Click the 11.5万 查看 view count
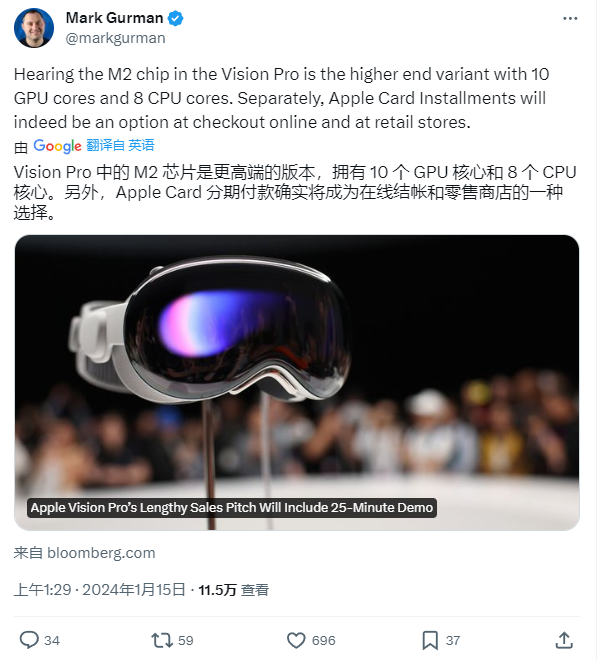Viewport: 599px width, 660px height. 234,591
